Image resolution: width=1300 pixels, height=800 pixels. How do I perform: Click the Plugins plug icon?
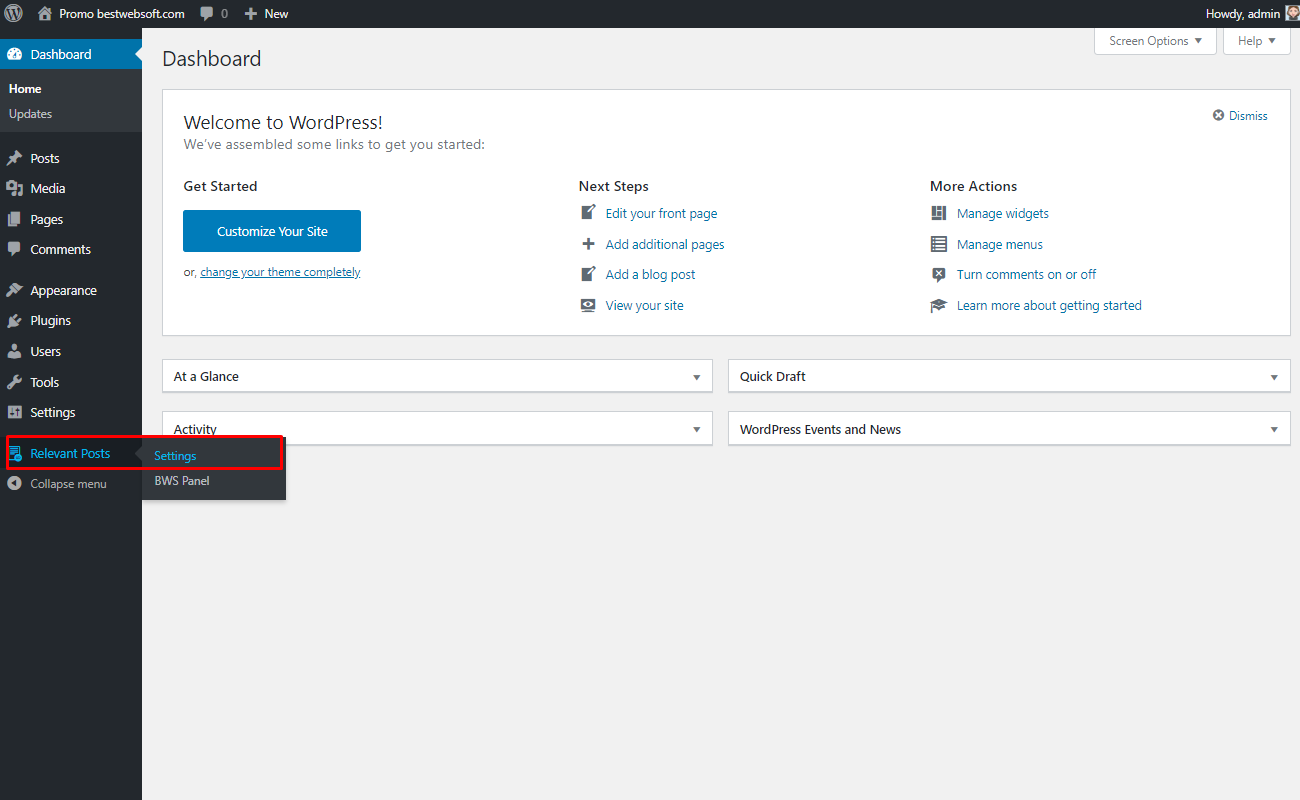click(x=14, y=321)
